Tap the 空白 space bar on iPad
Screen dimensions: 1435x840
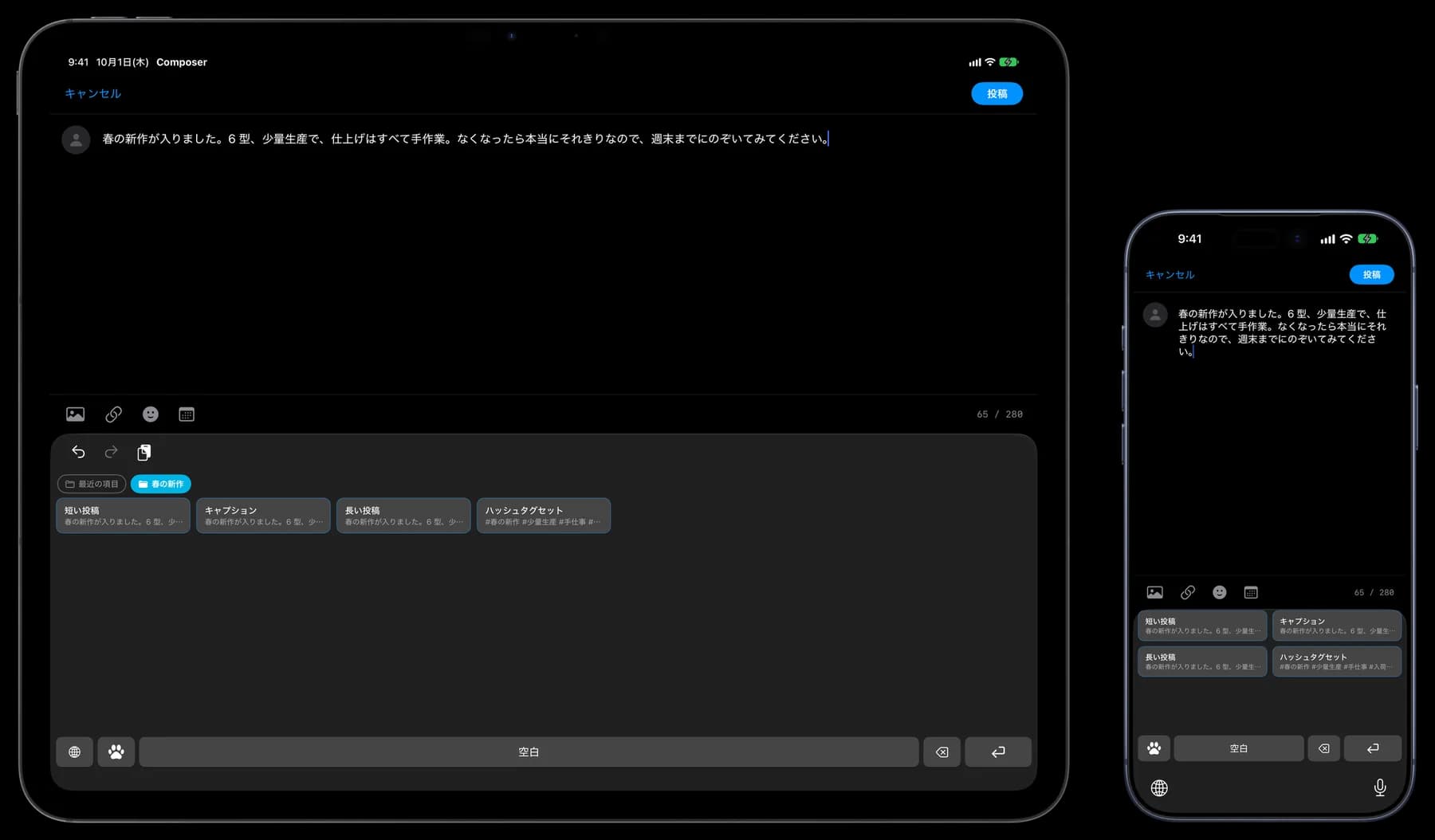click(x=529, y=752)
